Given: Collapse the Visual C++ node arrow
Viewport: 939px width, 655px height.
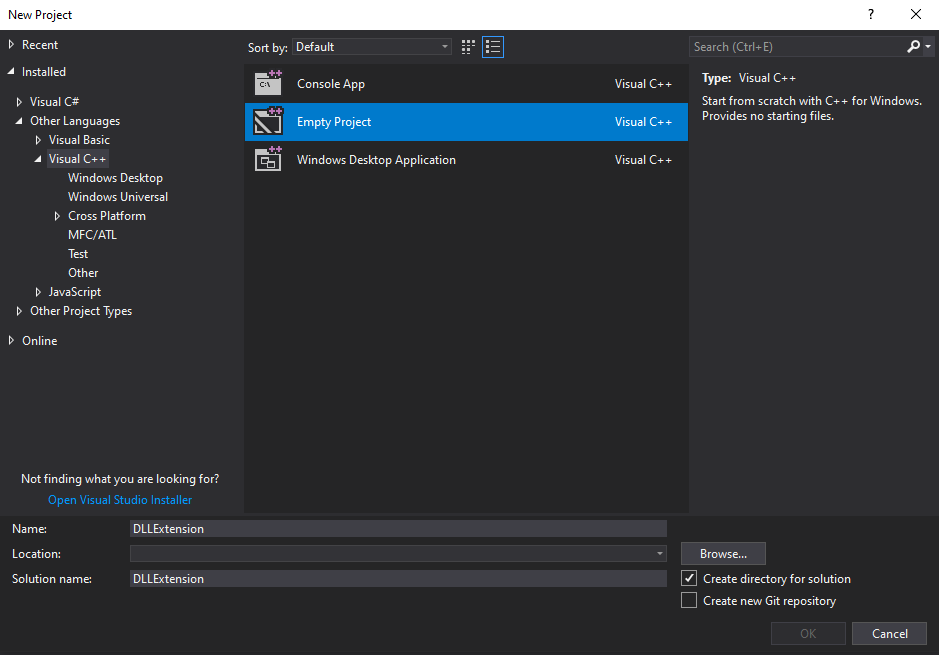Looking at the screenshot, I should [x=38, y=159].
